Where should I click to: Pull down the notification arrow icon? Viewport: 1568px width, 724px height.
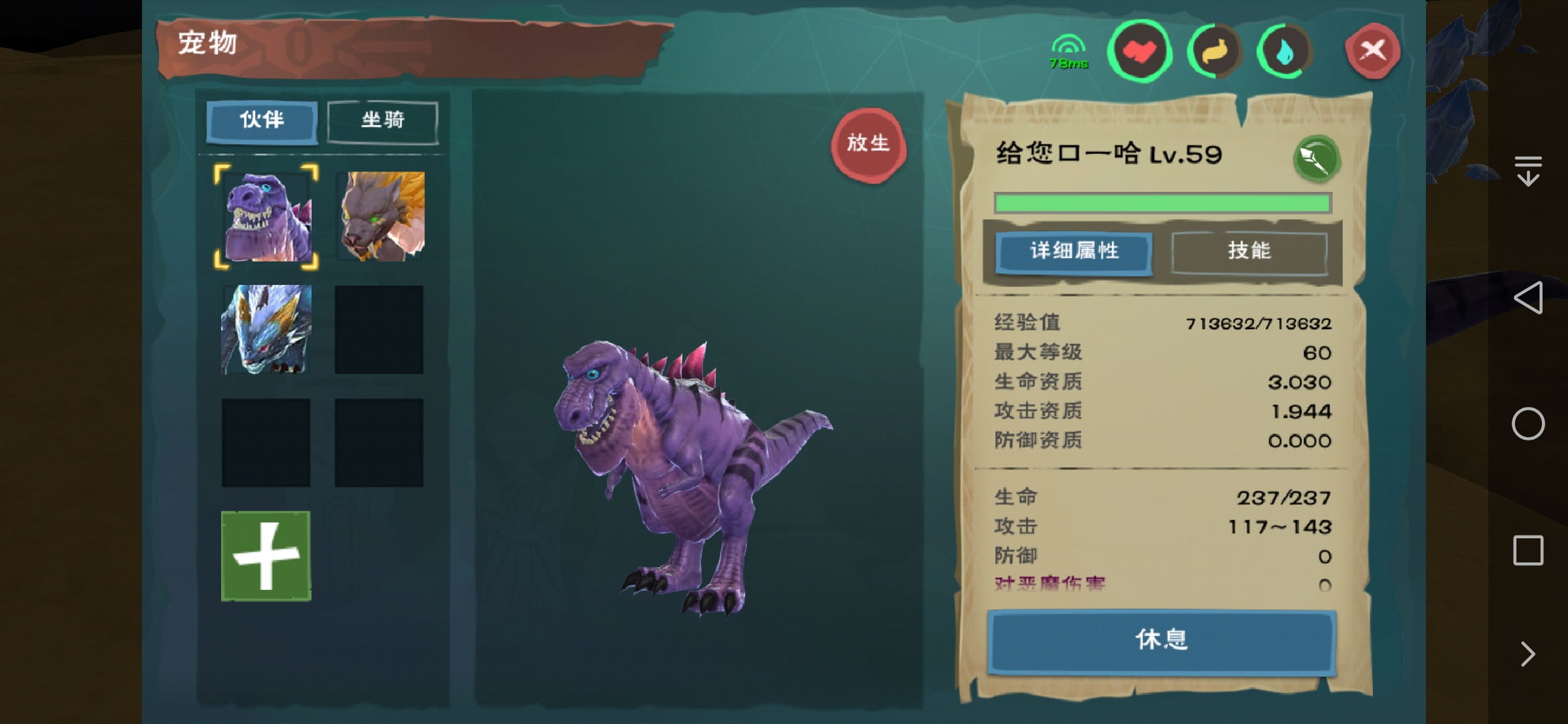1528,170
